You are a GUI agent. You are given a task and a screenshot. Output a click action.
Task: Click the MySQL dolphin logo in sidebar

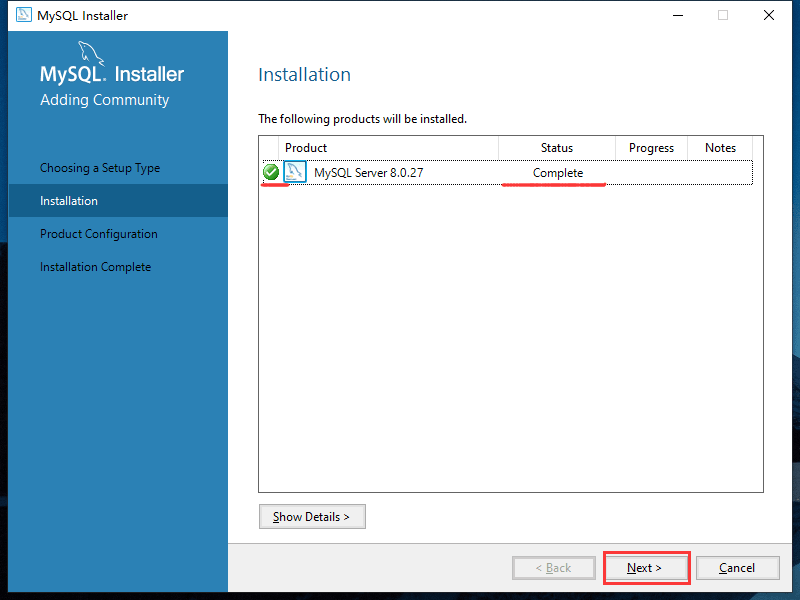[x=91, y=53]
